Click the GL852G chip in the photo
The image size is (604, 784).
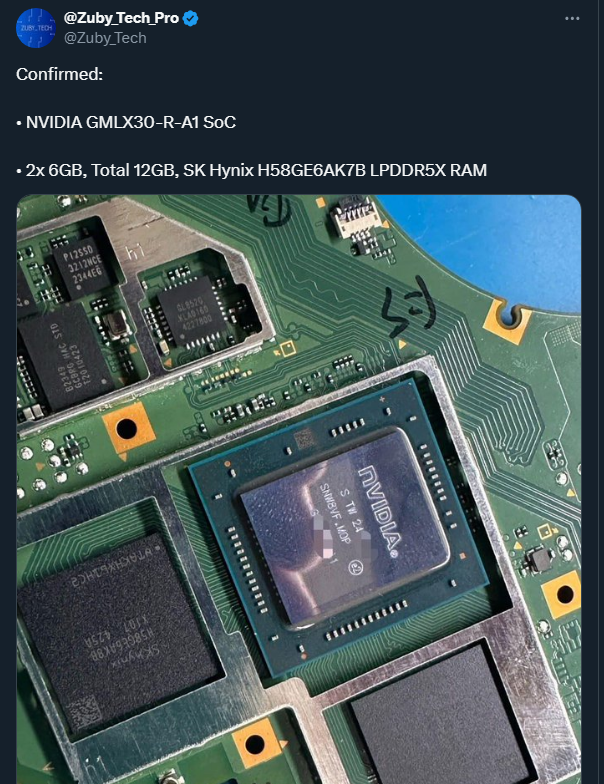pos(194,312)
